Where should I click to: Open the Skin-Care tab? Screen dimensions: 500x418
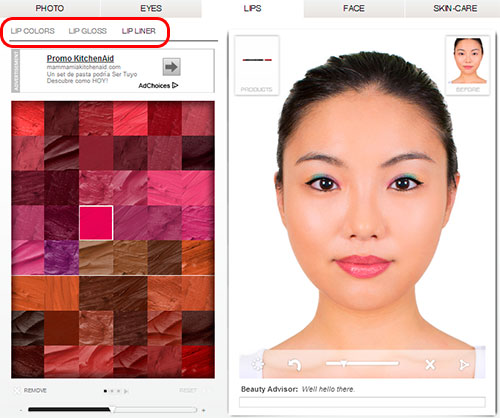tap(455, 8)
